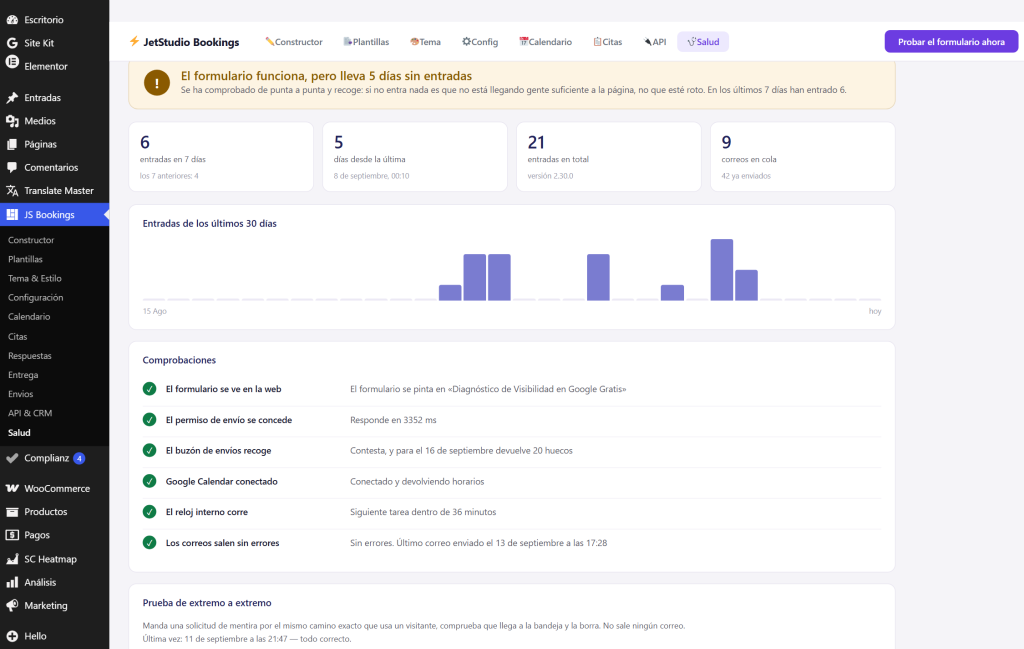1024x649 pixels.
Task: Go to API & CRM submenu
Action: 30,413
